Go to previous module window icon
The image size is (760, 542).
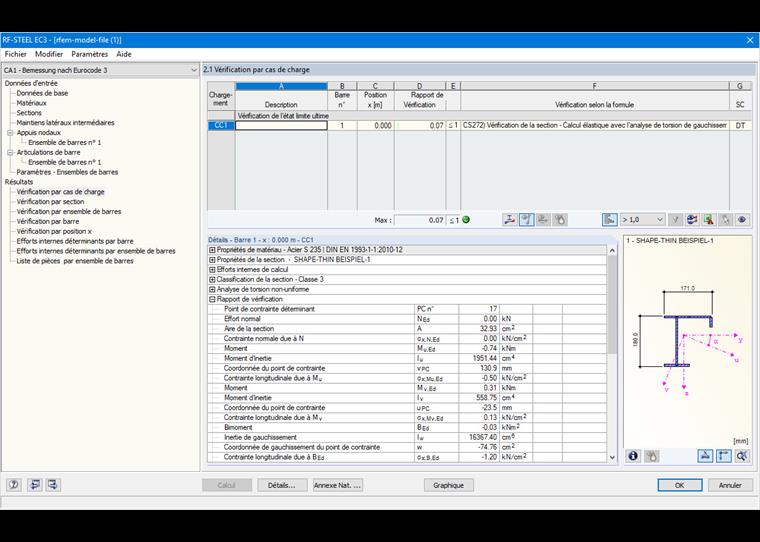pos(34,485)
